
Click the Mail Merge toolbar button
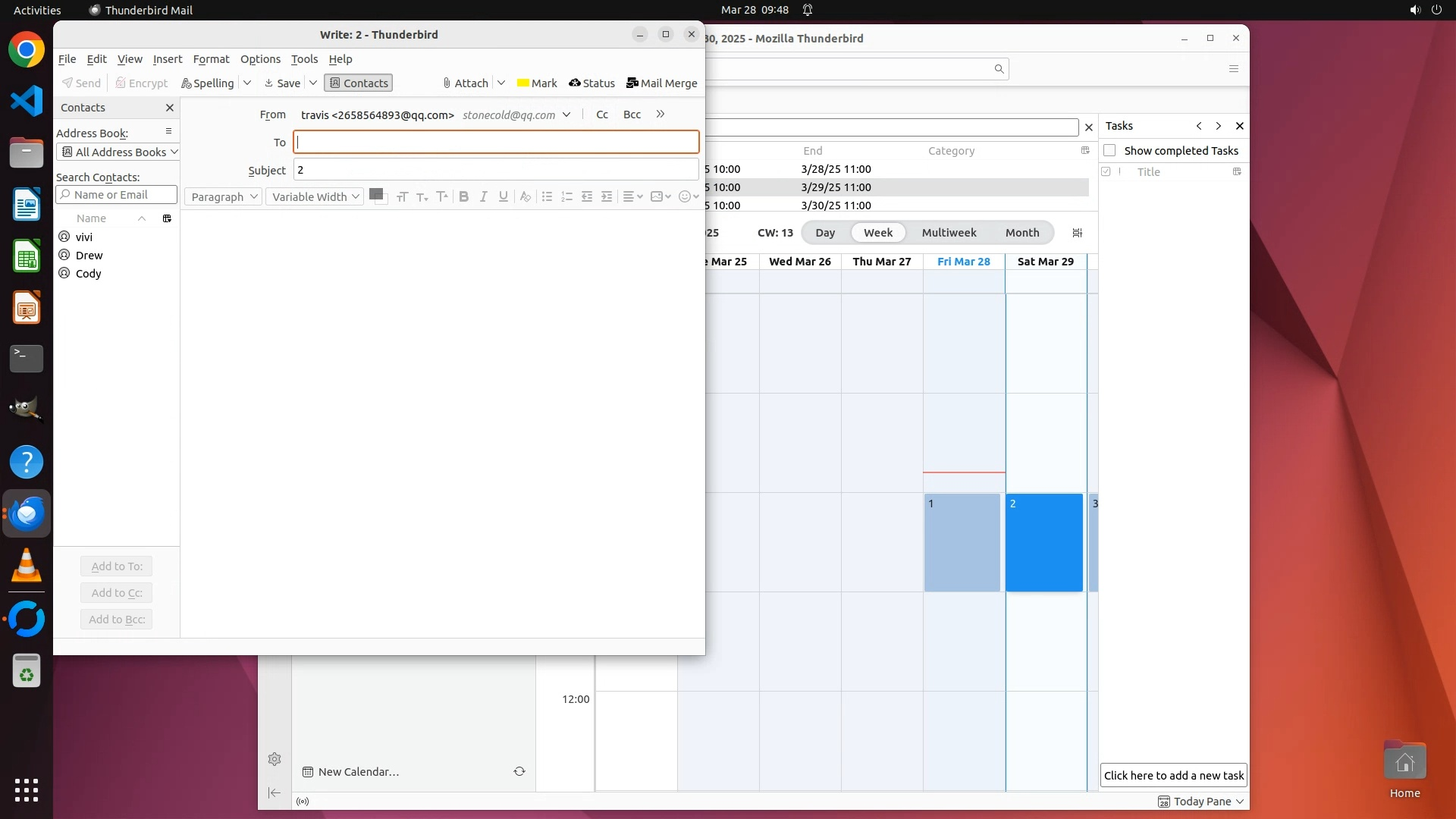point(661,83)
